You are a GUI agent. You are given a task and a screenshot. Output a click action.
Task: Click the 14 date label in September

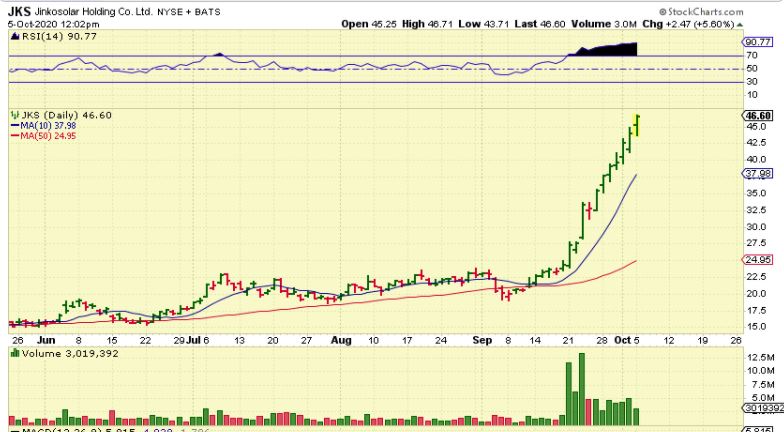pos(535,340)
